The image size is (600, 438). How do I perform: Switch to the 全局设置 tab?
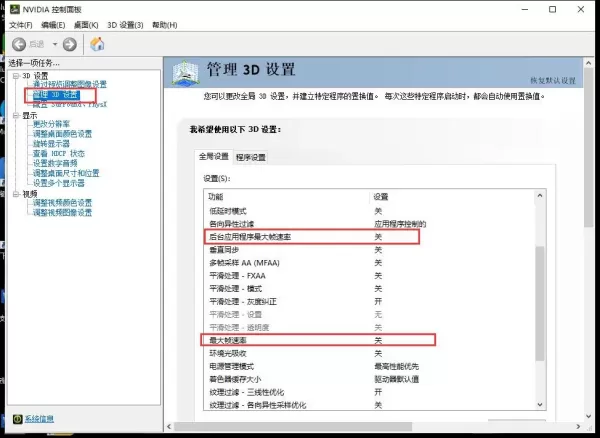tap(214, 156)
